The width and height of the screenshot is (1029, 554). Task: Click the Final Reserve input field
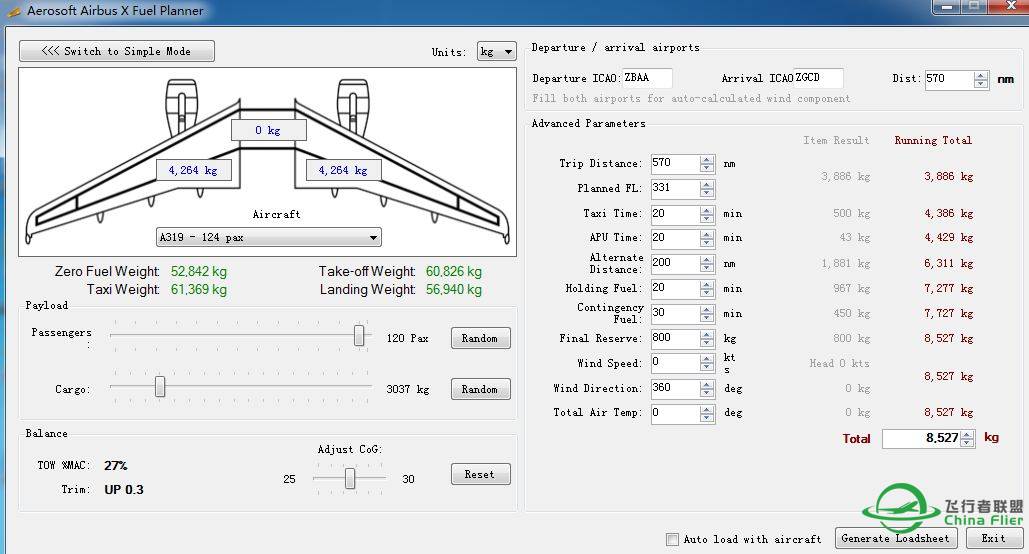click(675, 339)
